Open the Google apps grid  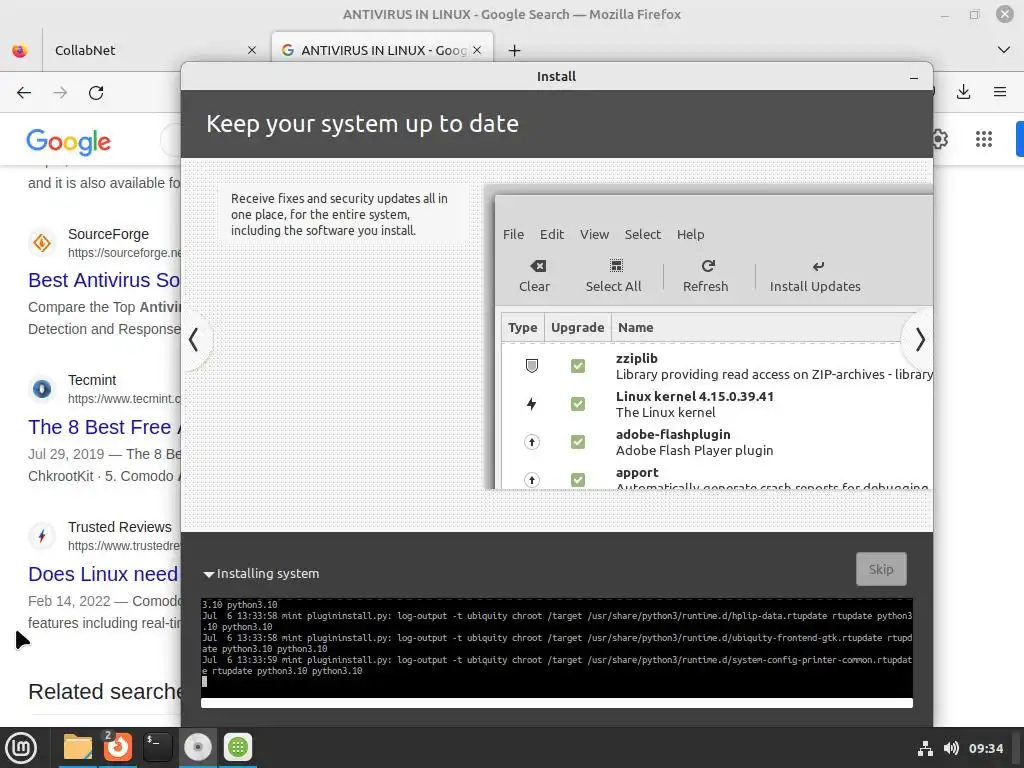[x=984, y=139]
